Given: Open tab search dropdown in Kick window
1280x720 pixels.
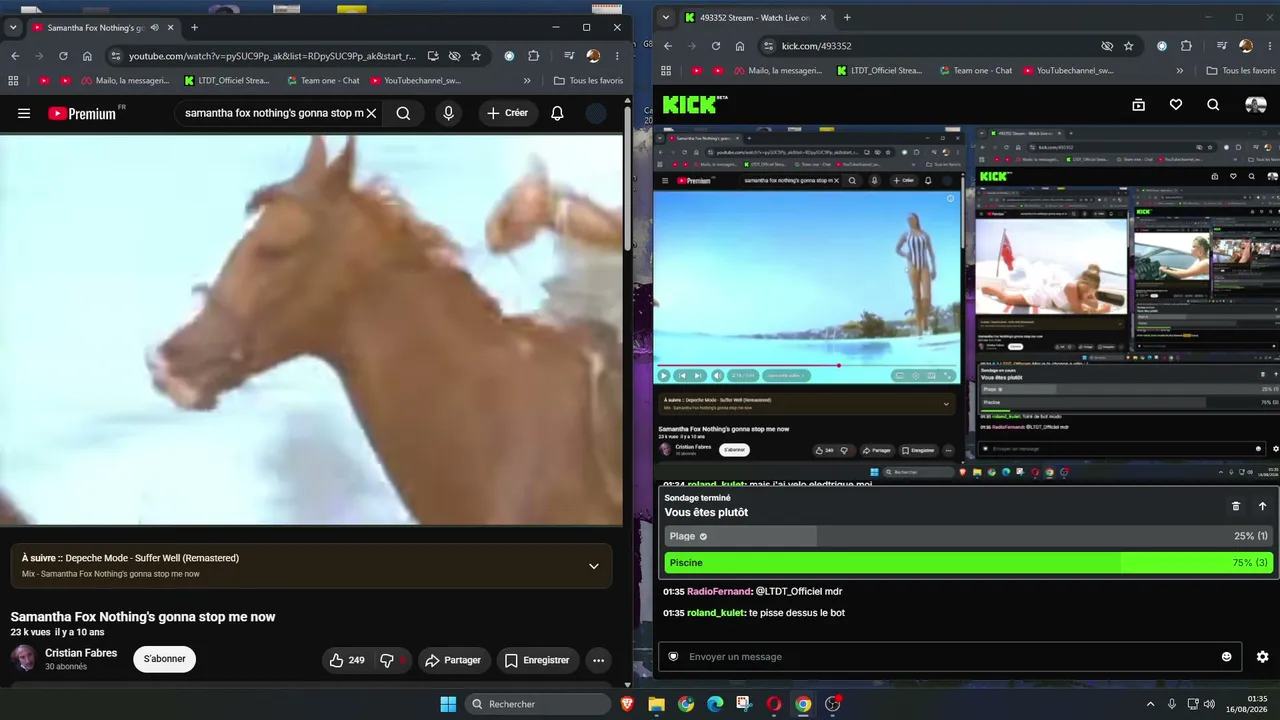Looking at the screenshot, I should [666, 17].
